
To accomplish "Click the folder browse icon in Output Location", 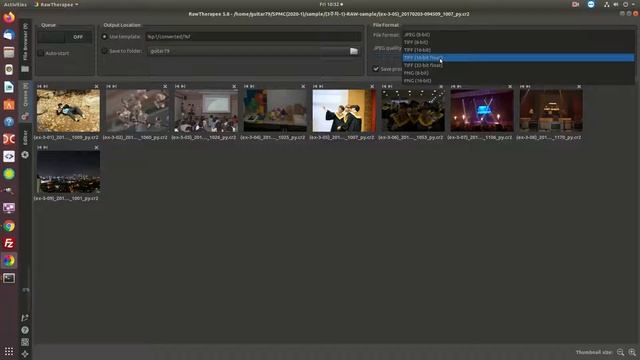I will pyautogui.click(x=354, y=51).
